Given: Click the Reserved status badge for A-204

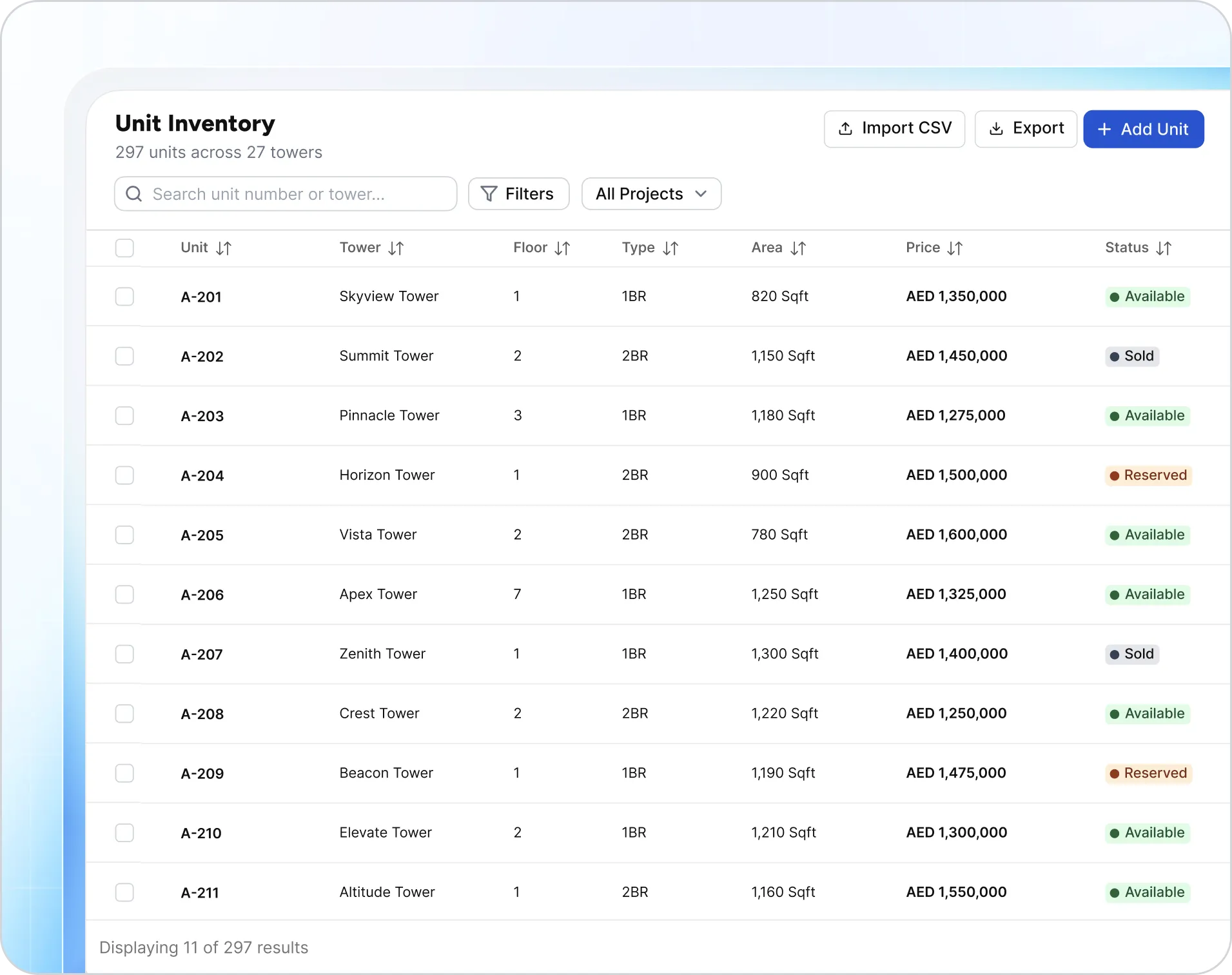Looking at the screenshot, I should pyautogui.click(x=1148, y=475).
